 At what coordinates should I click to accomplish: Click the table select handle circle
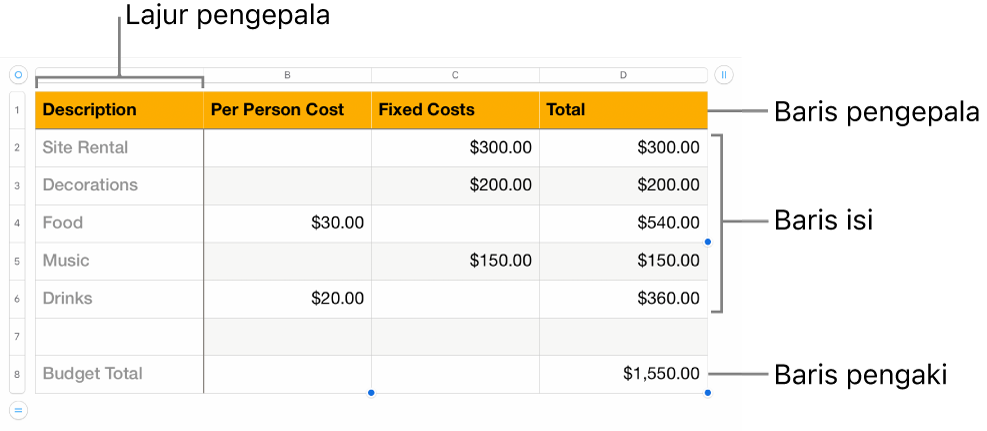click(x=18, y=74)
